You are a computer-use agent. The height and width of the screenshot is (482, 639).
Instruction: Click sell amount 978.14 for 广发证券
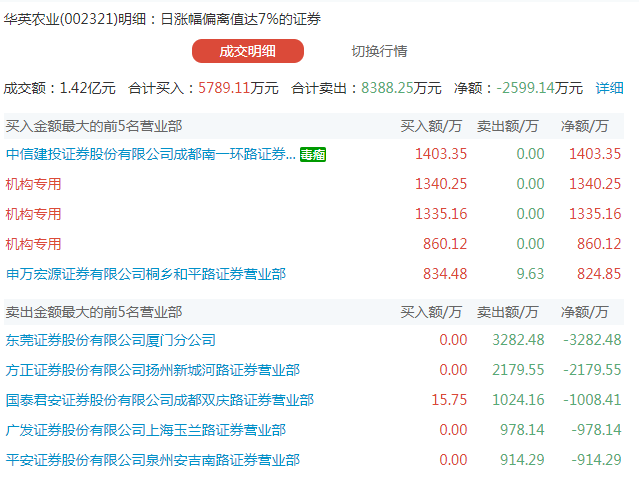[x=522, y=430]
